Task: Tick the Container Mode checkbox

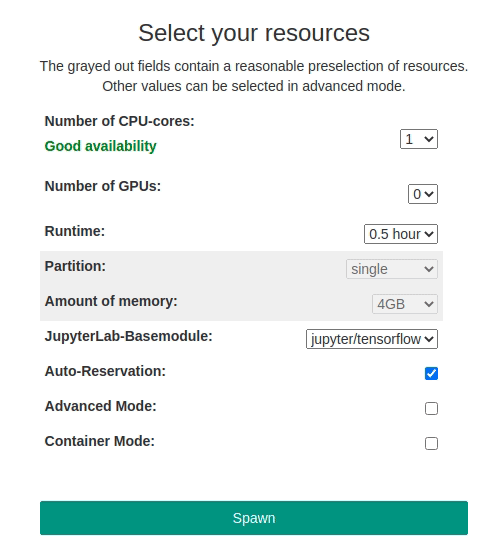Action: [x=431, y=443]
